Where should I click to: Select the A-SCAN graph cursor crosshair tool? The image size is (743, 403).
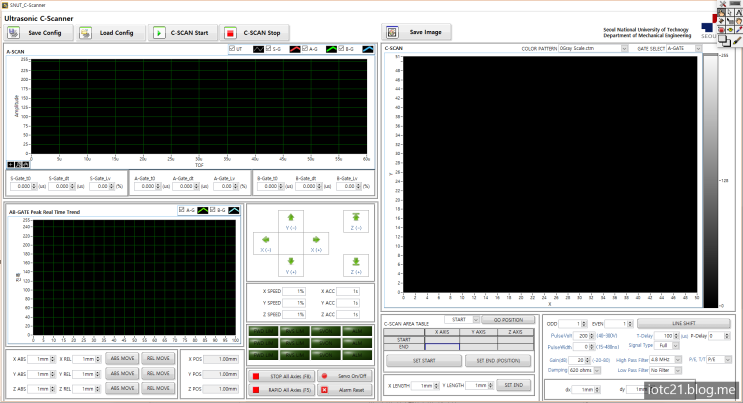point(10,165)
